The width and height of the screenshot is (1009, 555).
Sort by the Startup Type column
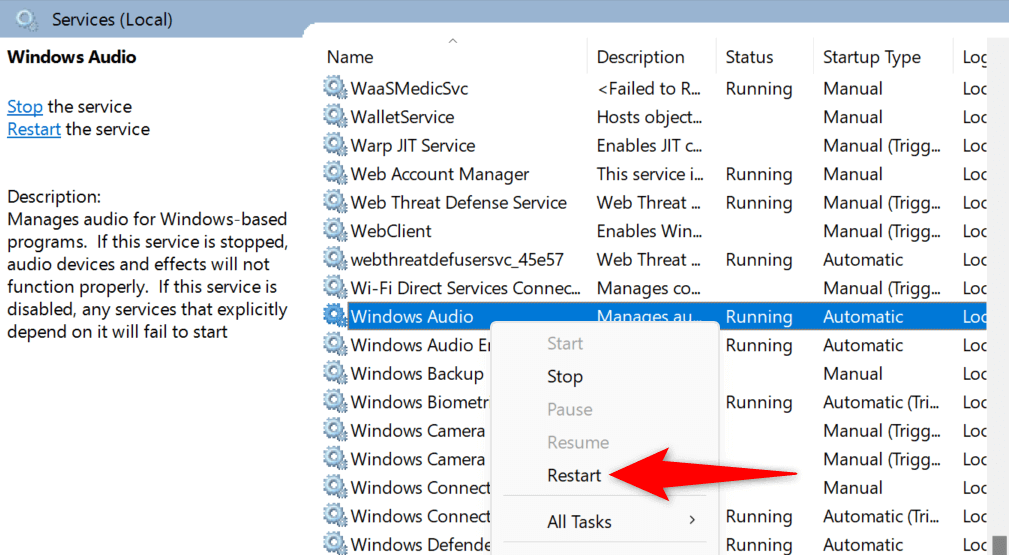click(871, 57)
